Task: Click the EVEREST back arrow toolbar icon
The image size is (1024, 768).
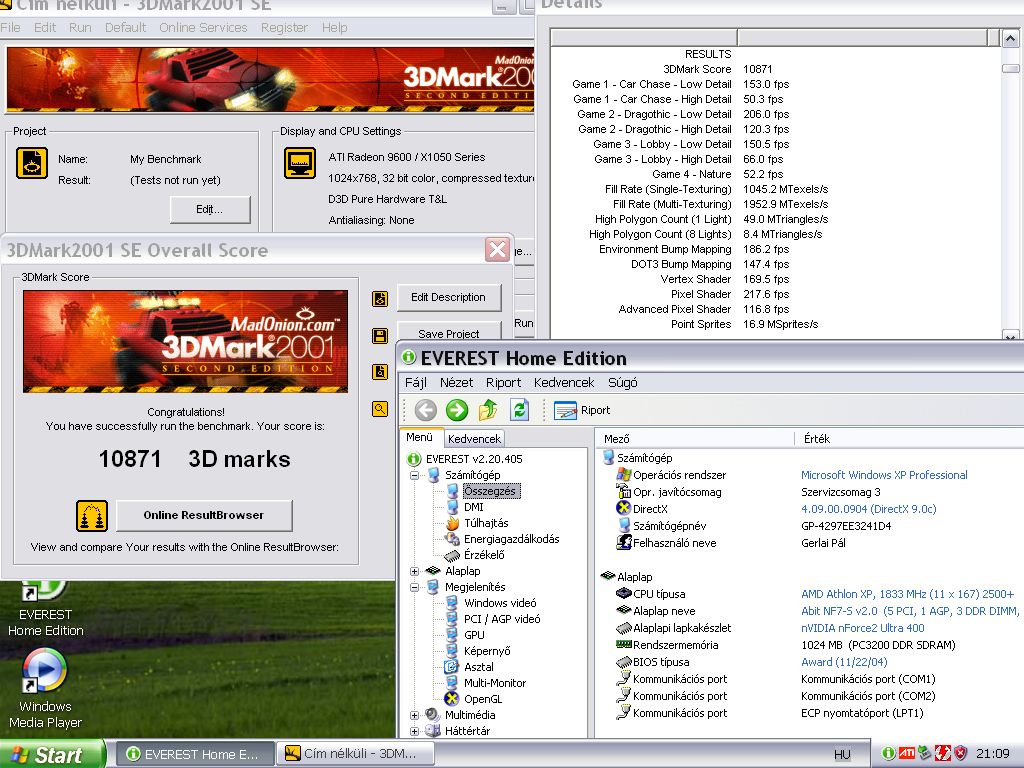Action: (426, 410)
